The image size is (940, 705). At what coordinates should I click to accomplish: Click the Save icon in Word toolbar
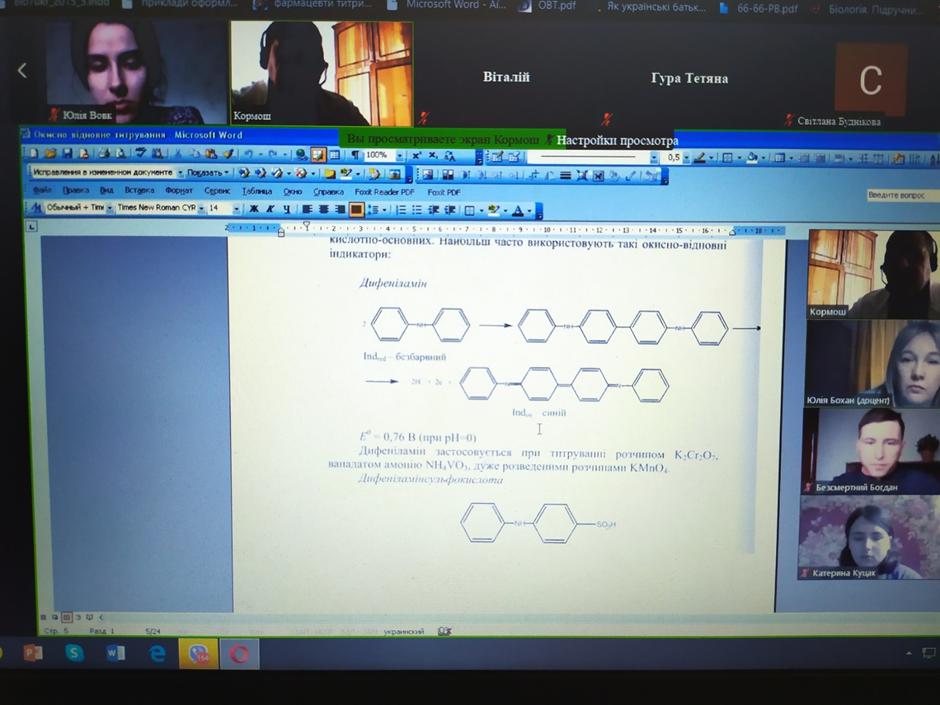67,154
